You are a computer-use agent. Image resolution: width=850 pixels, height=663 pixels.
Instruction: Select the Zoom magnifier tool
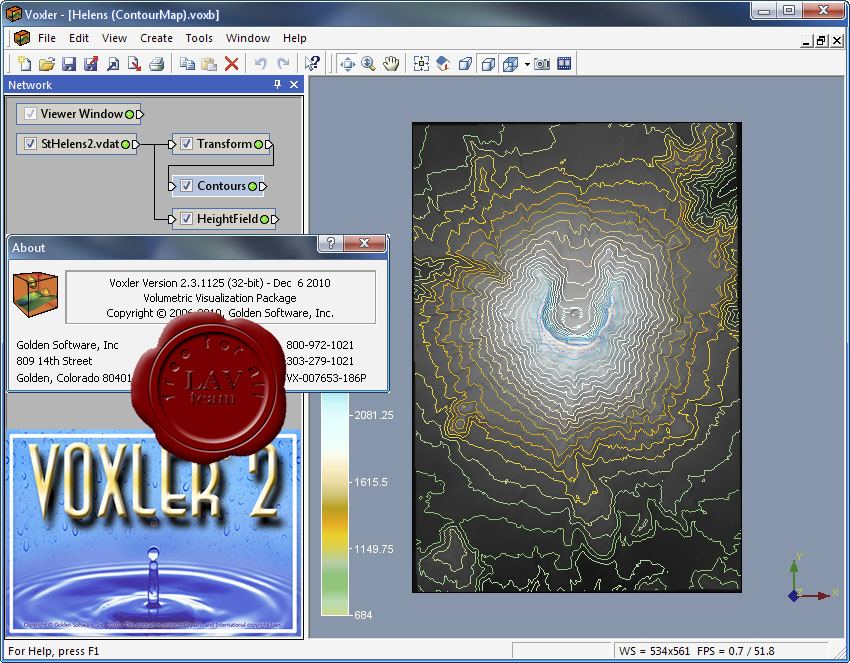tap(369, 64)
